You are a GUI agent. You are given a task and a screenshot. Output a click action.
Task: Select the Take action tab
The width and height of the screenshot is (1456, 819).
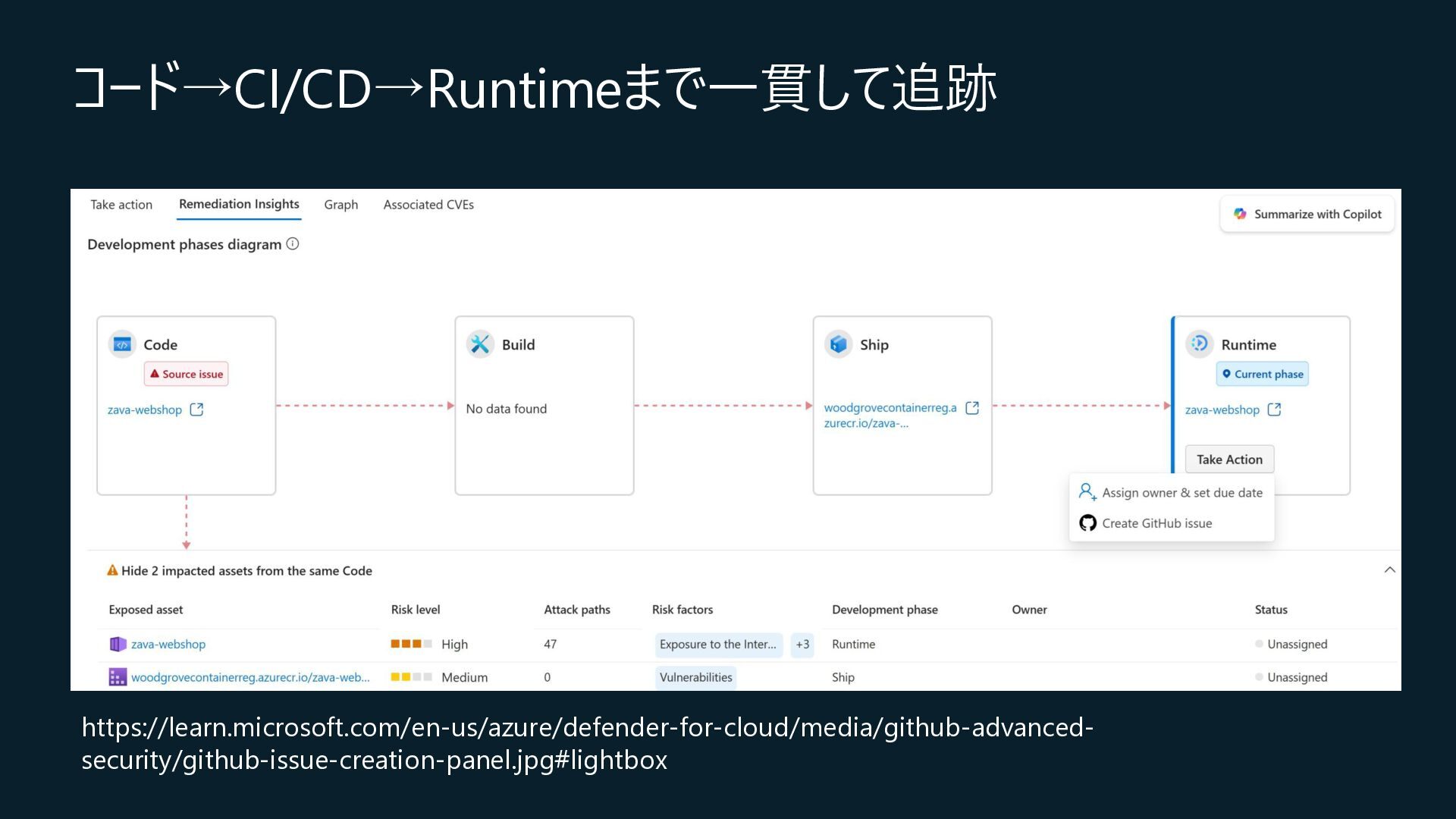(x=121, y=205)
